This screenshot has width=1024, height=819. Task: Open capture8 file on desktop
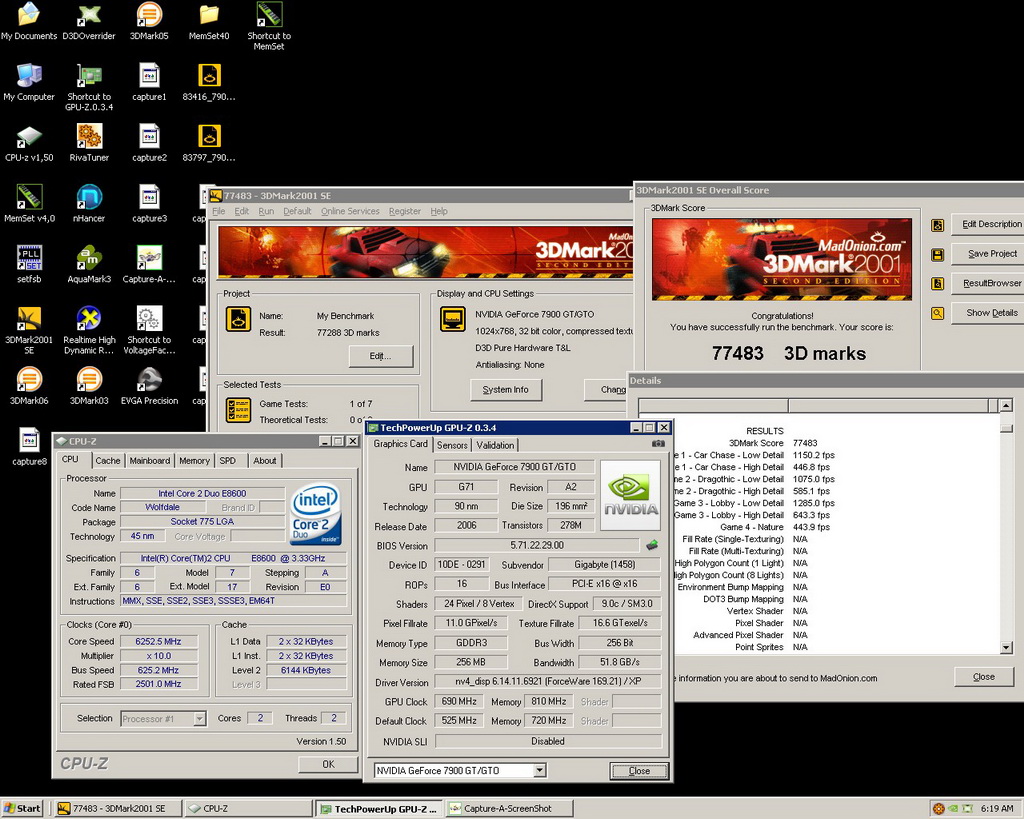click(x=29, y=447)
